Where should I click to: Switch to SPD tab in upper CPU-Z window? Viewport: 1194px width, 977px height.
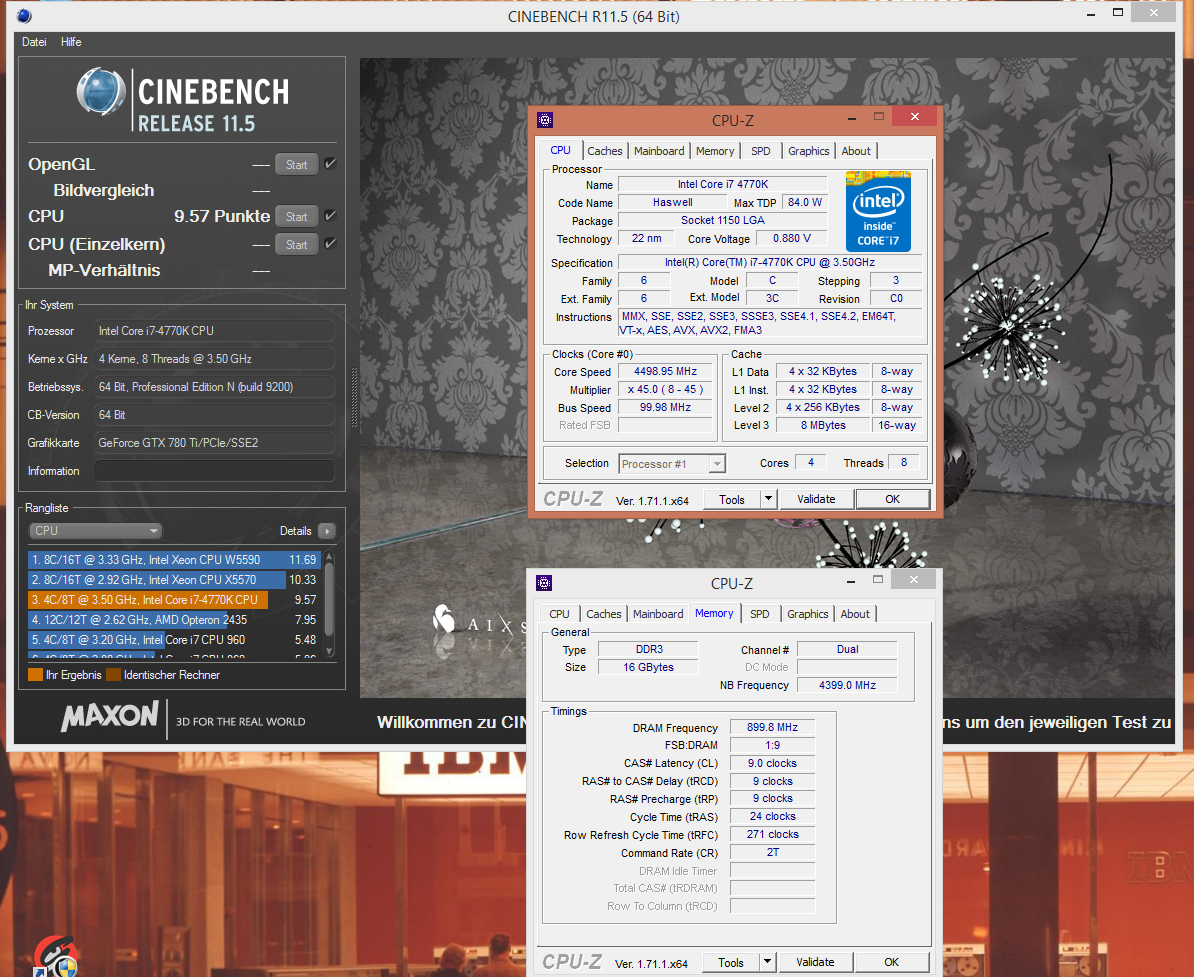coord(761,151)
